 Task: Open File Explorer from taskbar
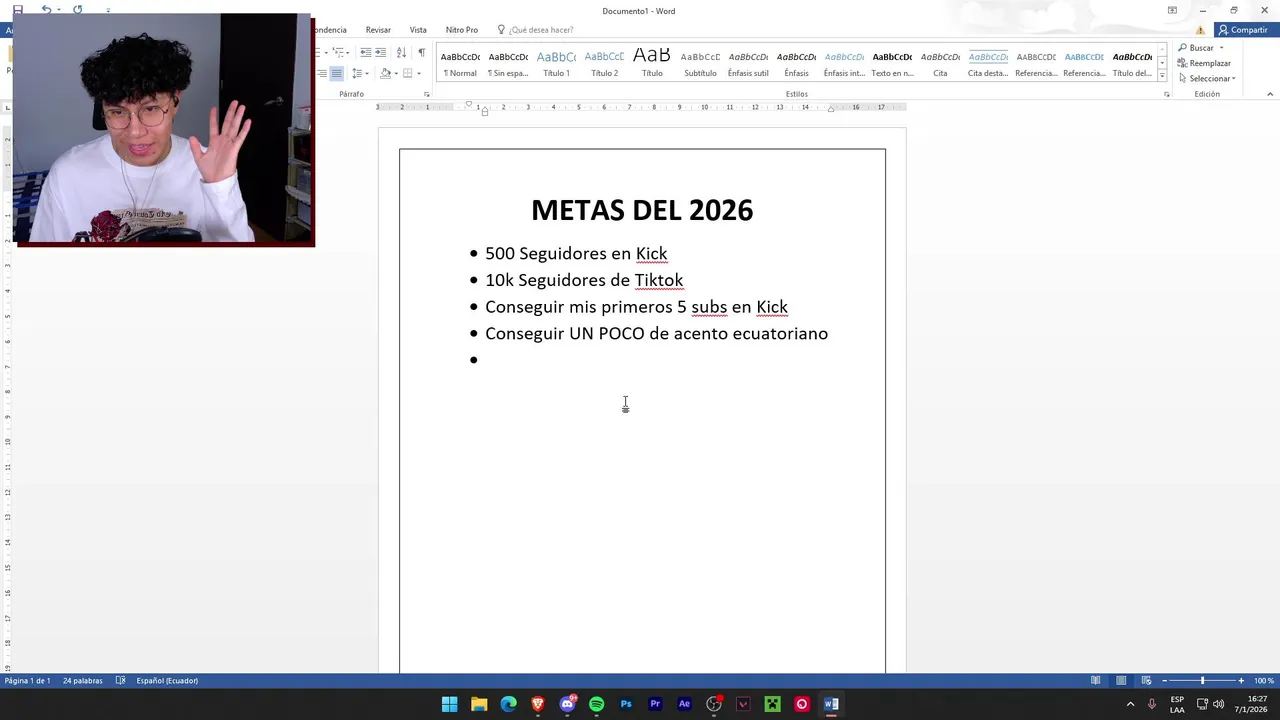pyautogui.click(x=479, y=704)
